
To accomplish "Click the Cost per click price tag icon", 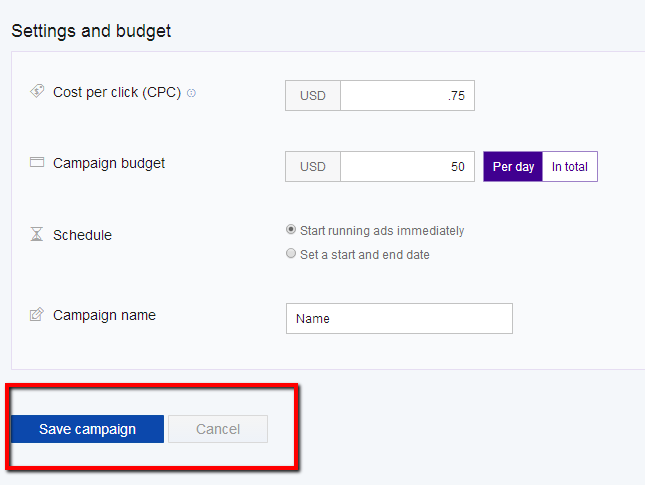I will tap(37, 91).
